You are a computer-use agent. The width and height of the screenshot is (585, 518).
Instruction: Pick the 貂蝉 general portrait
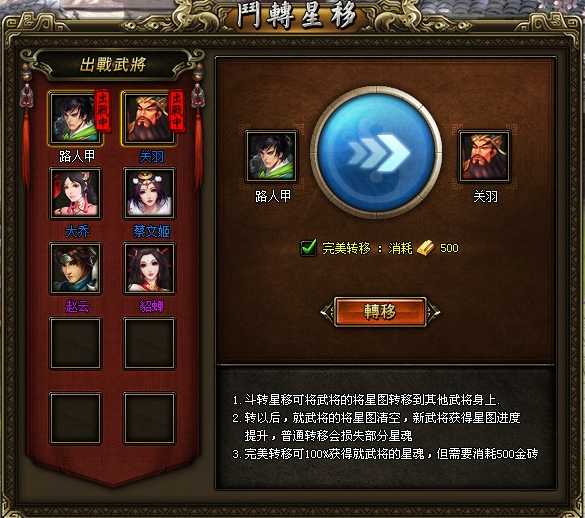click(149, 268)
